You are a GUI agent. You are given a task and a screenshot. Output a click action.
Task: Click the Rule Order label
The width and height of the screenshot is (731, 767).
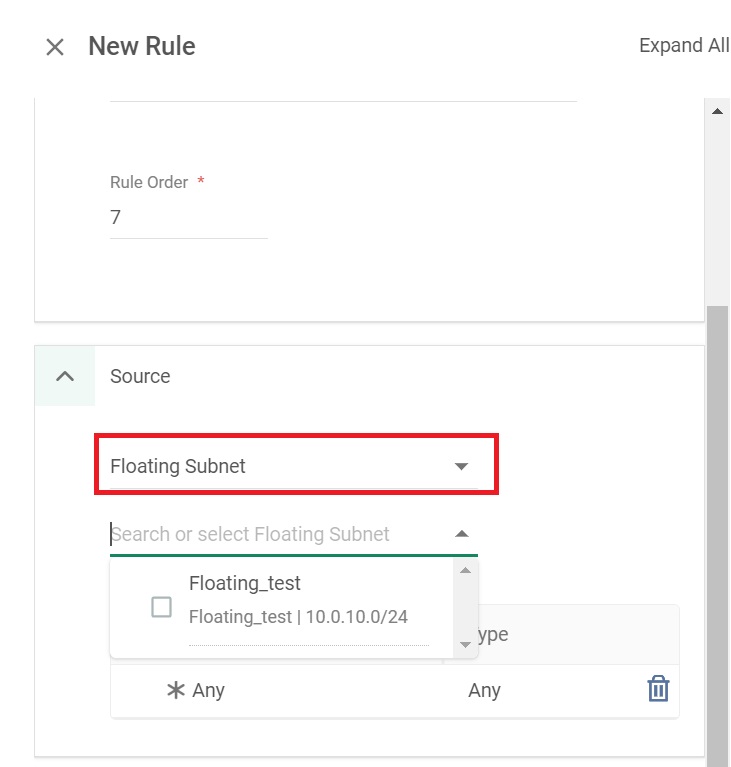click(x=149, y=182)
